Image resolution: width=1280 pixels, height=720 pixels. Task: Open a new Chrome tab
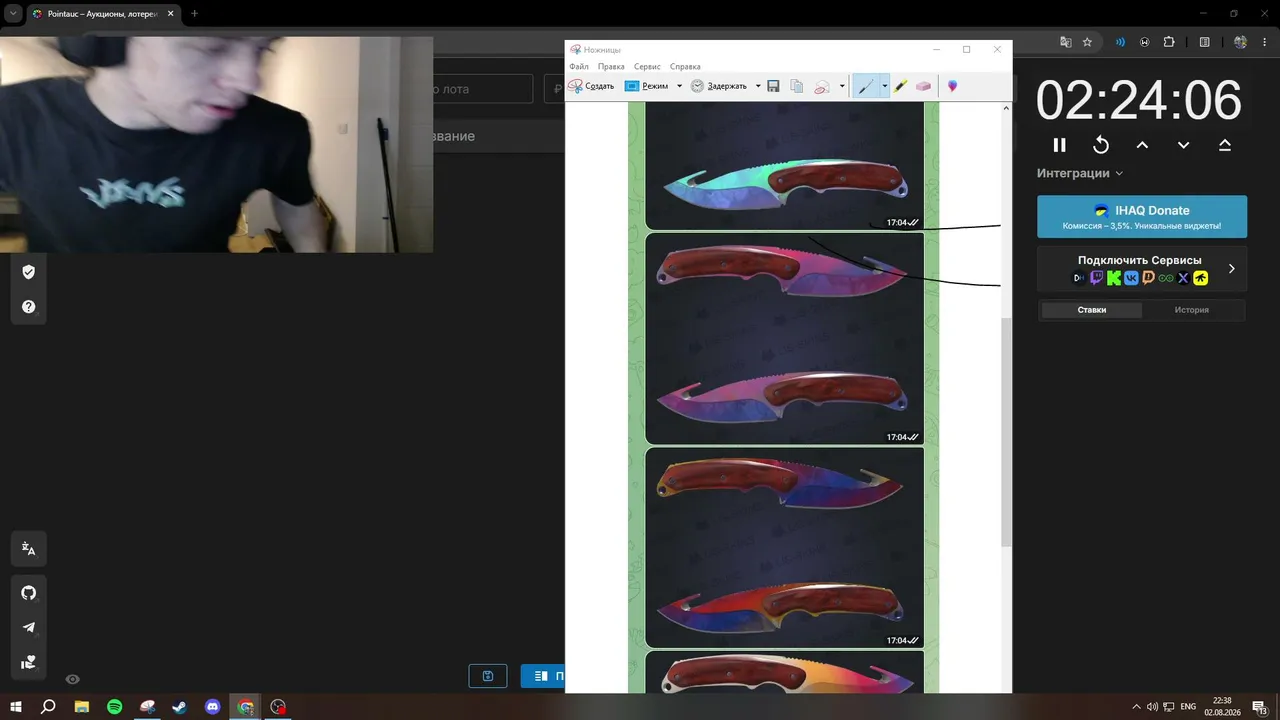click(x=194, y=14)
